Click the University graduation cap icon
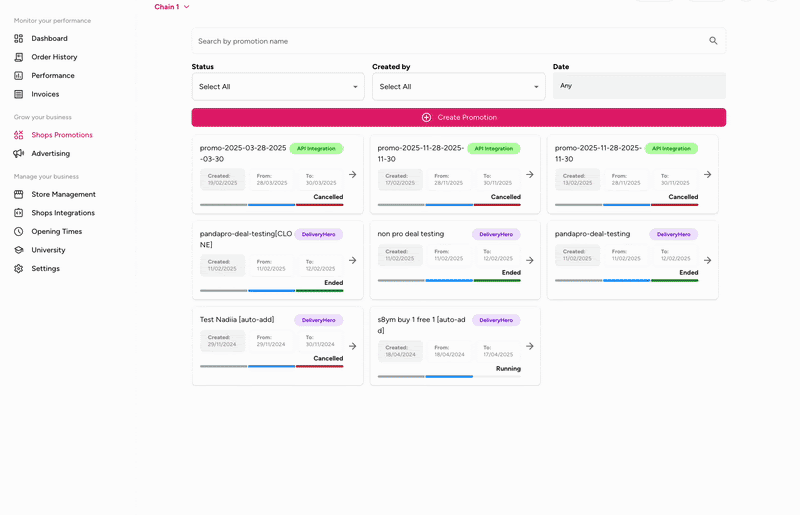This screenshot has width=800, height=515. point(19,250)
